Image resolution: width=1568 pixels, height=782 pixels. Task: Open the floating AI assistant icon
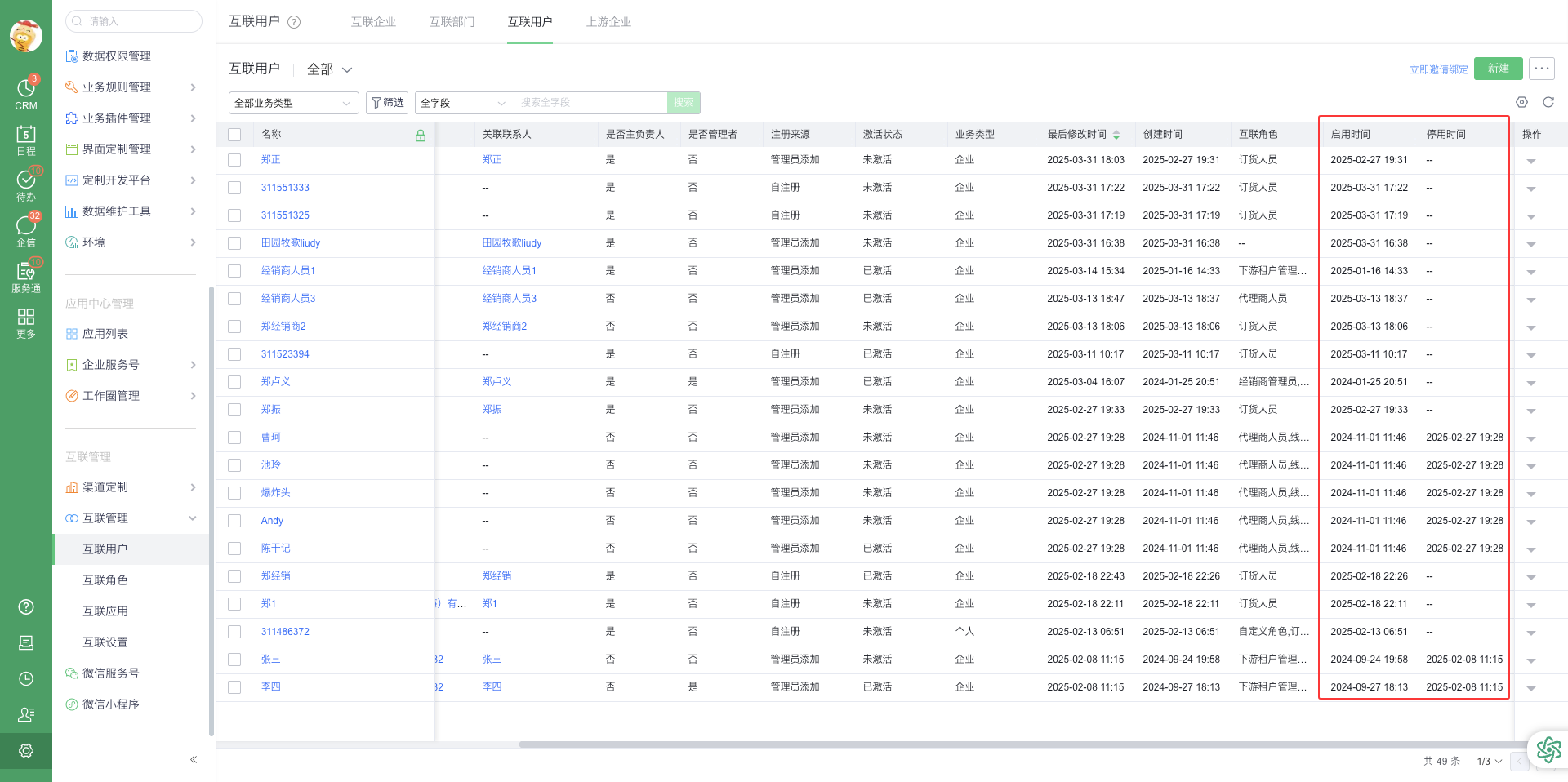tap(1548, 749)
